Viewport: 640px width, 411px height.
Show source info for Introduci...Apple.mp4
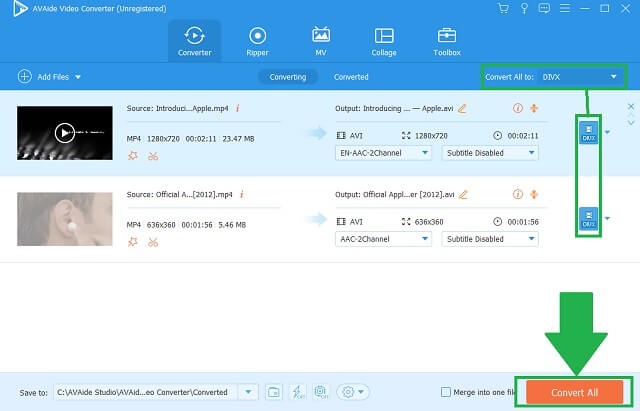pos(238,109)
